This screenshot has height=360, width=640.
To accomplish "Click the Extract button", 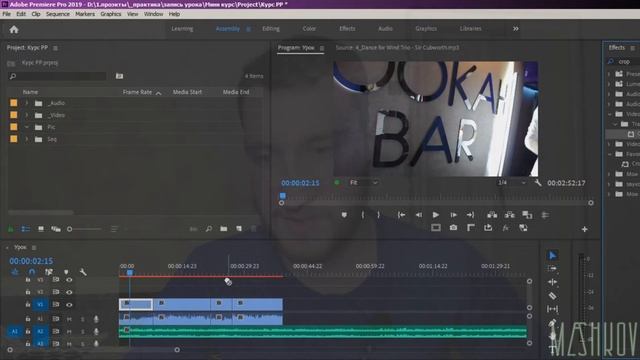I will [x=509, y=215].
